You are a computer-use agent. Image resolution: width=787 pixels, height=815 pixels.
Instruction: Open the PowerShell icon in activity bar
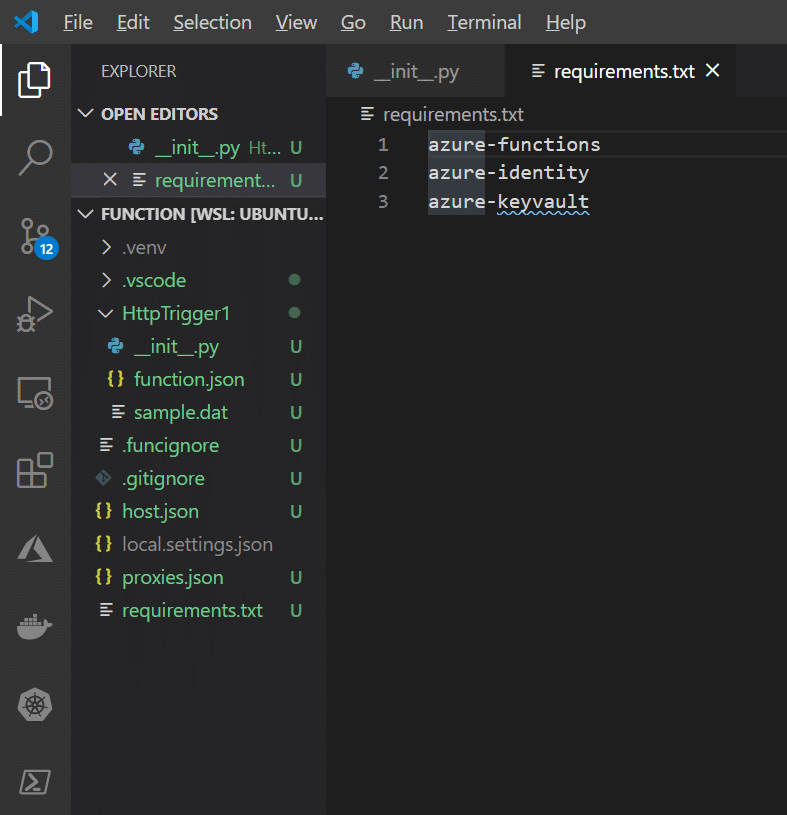35,782
